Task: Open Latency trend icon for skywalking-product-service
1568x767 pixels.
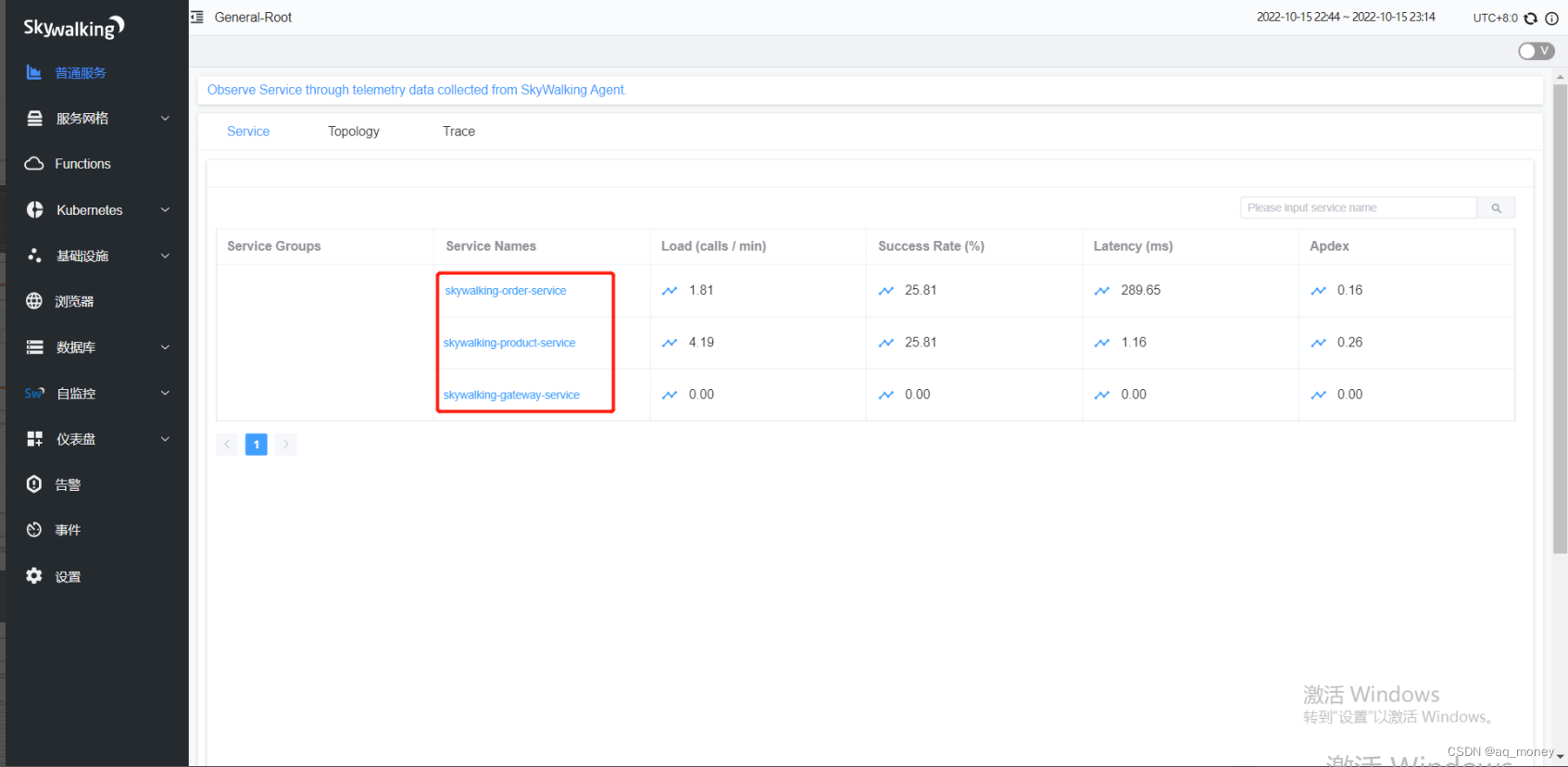Action: (x=1102, y=343)
